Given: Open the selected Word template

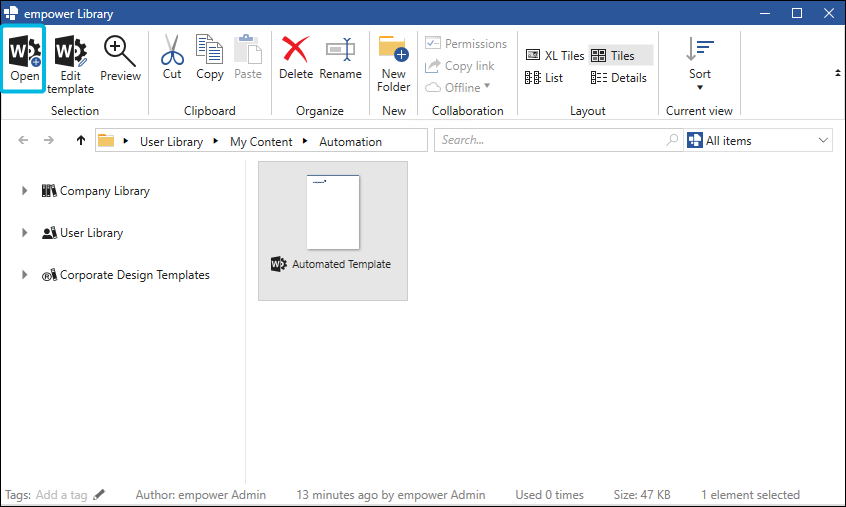Looking at the screenshot, I should click(x=24, y=59).
